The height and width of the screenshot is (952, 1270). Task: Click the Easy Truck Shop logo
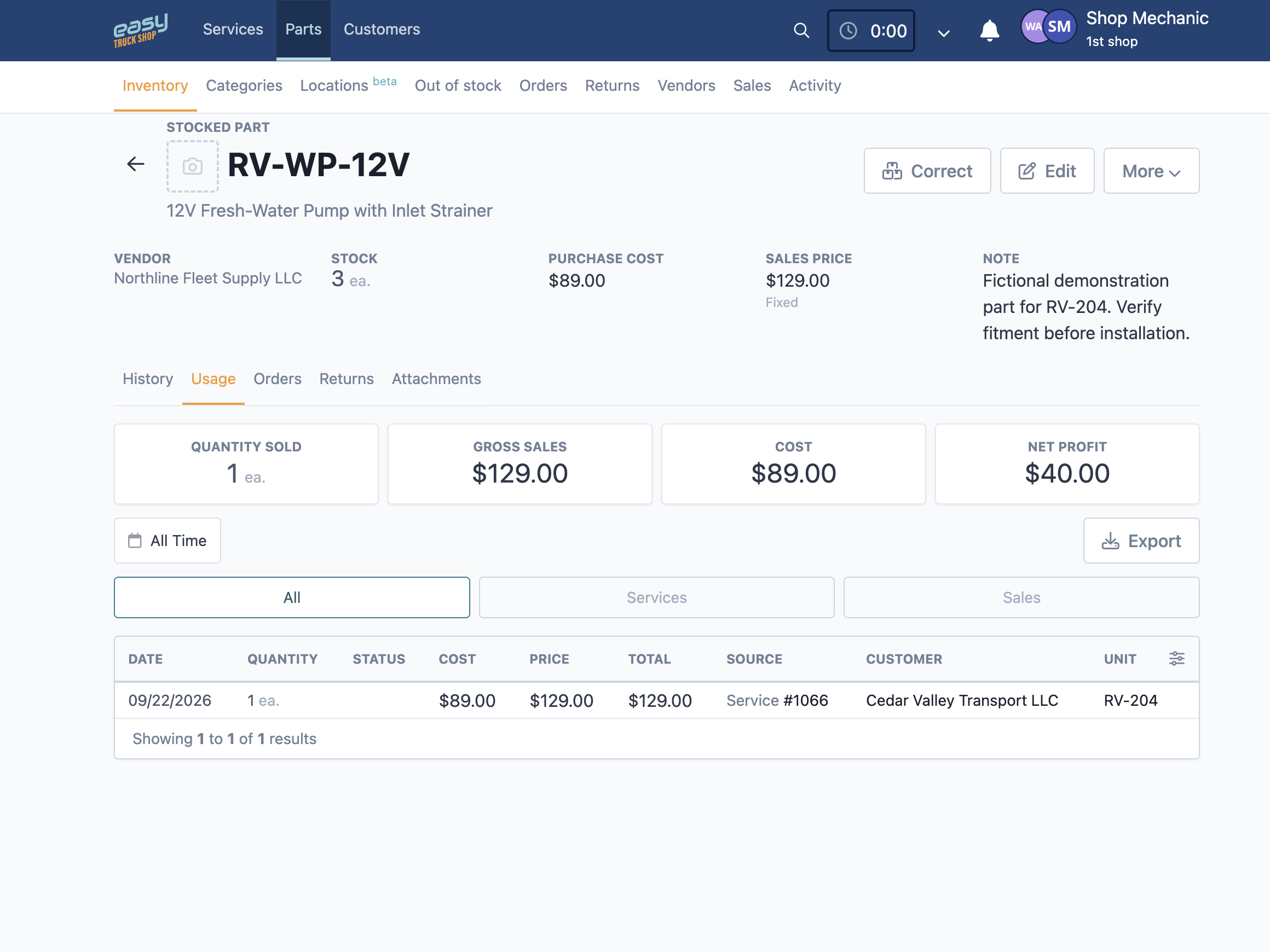click(x=141, y=31)
